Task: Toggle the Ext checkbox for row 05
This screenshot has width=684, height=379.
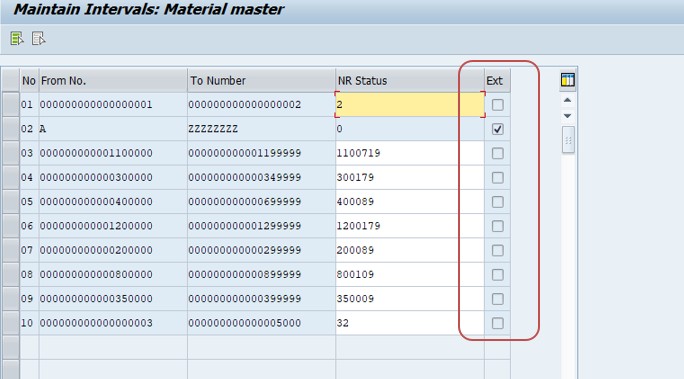Action: tap(497, 202)
